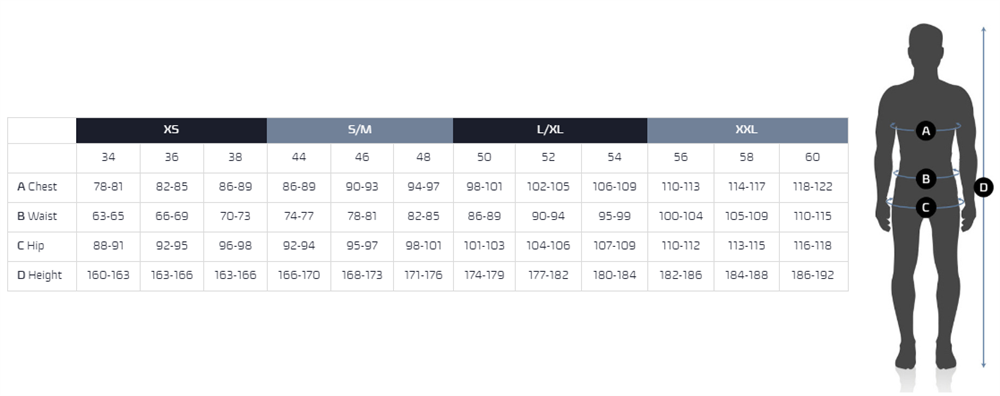Screen dimensions: 1000x396
Task: Click the D Height row label
Action: point(40,275)
